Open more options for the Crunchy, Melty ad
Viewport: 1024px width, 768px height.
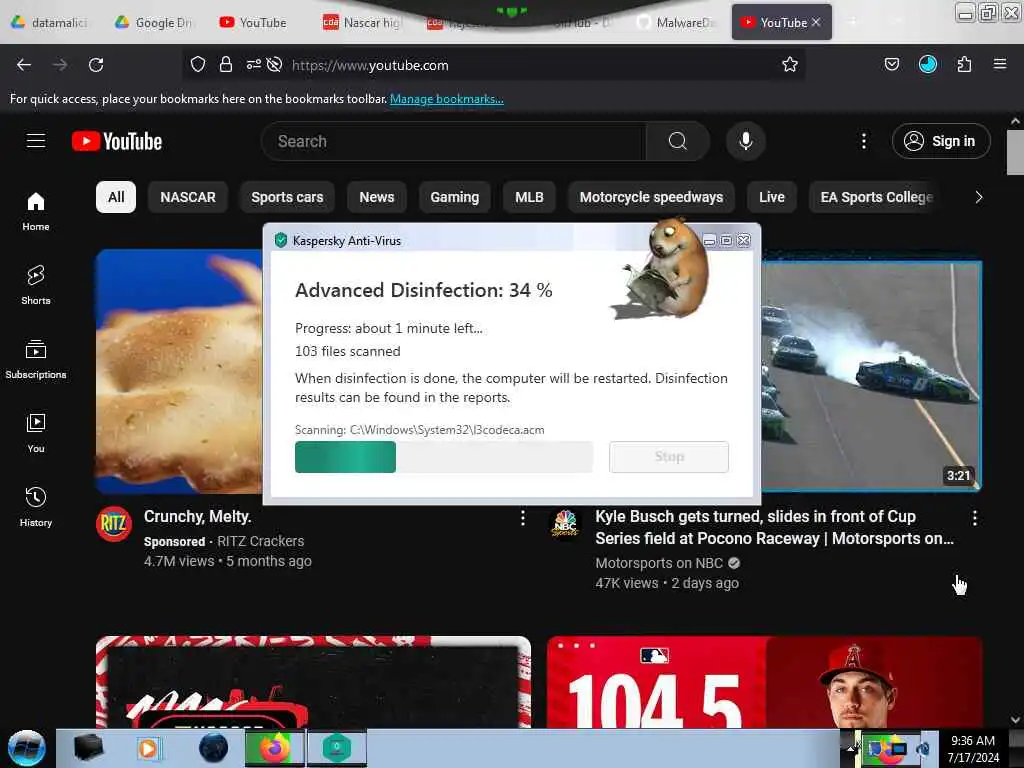522,519
